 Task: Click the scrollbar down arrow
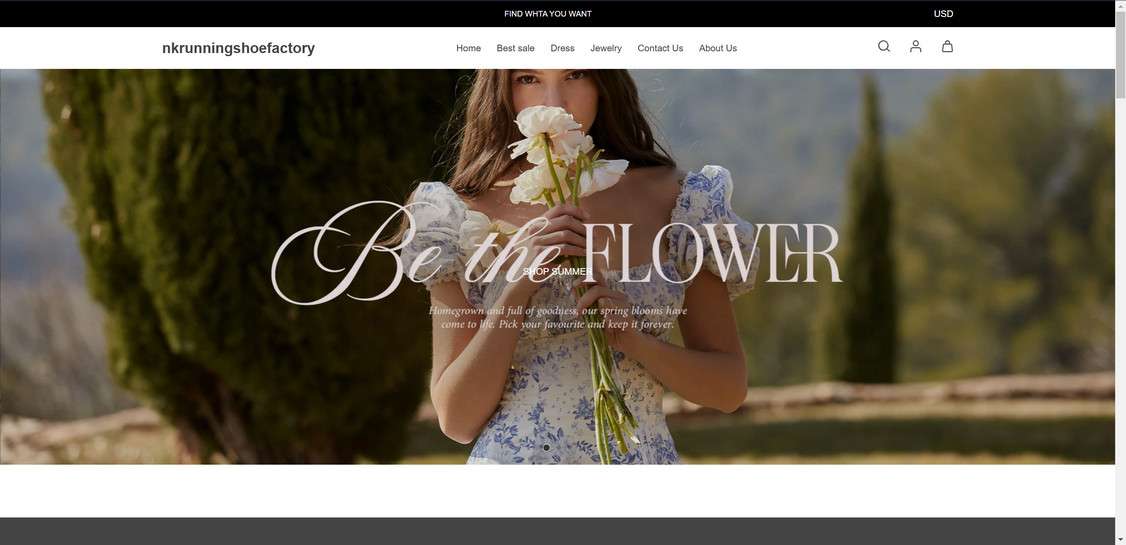pos(1120,539)
